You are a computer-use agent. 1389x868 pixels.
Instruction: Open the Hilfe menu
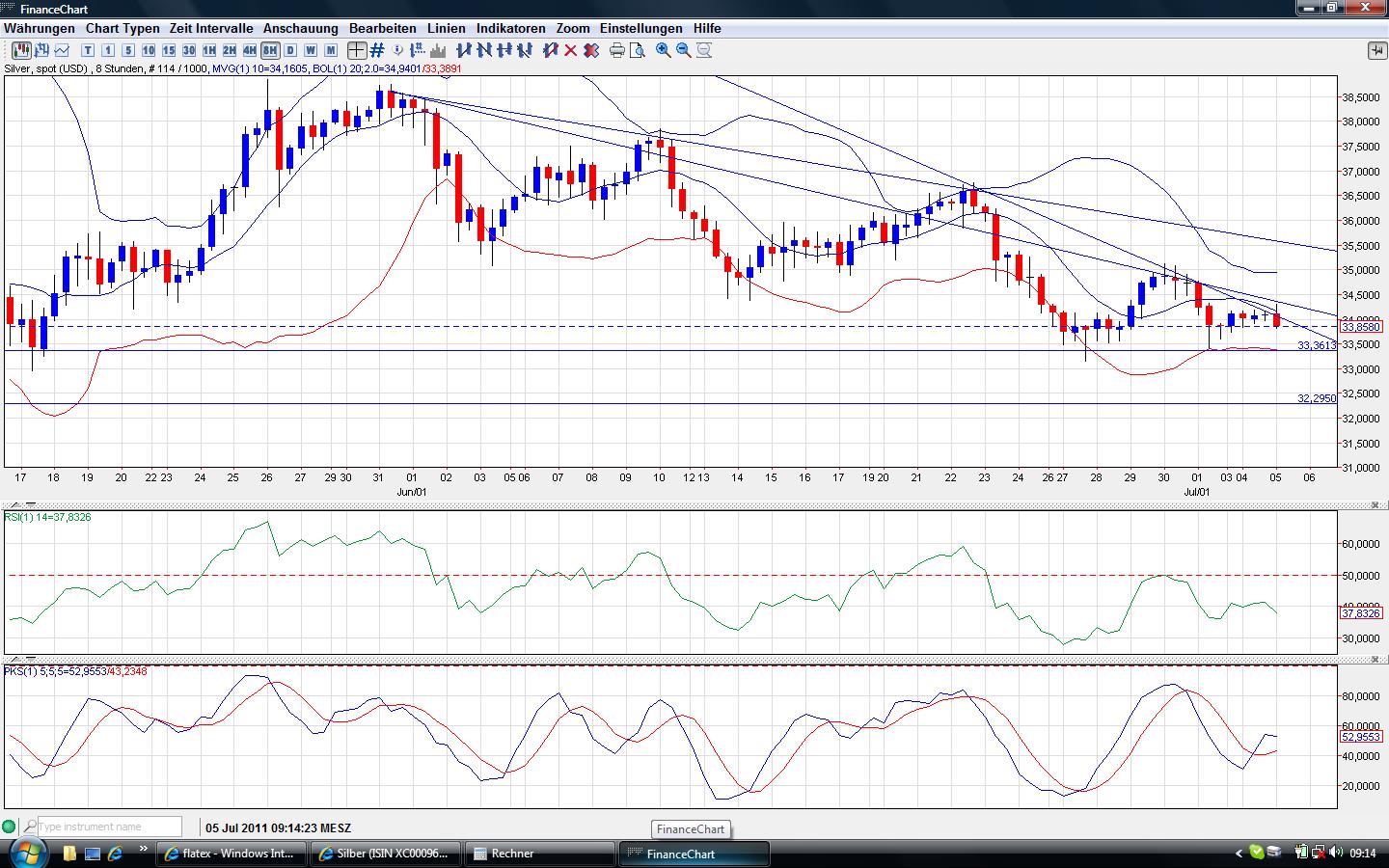(x=707, y=28)
